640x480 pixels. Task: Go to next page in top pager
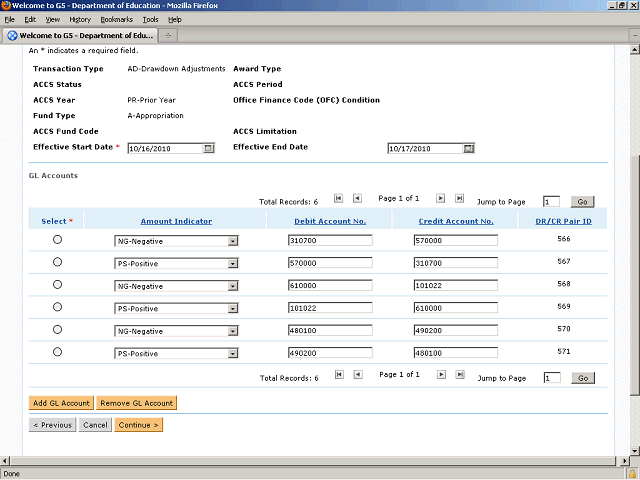(x=441, y=199)
